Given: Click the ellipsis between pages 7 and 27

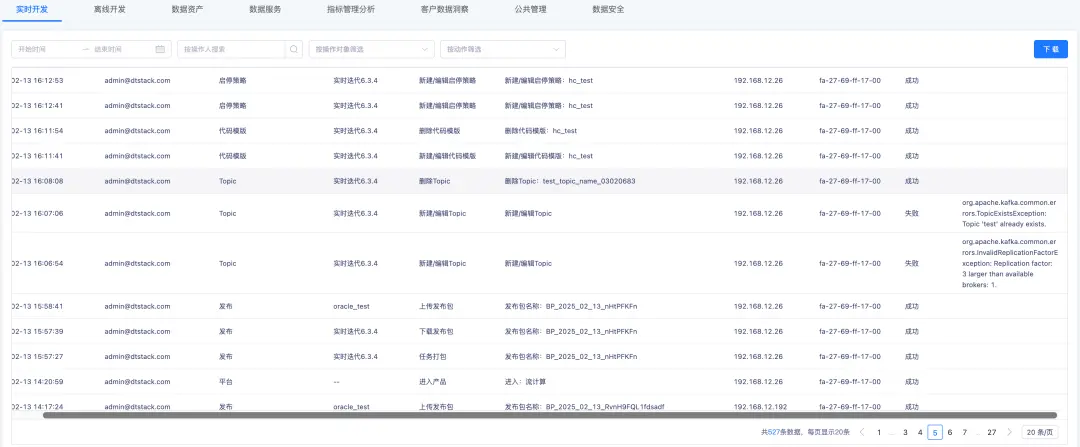Looking at the screenshot, I should click(978, 433).
